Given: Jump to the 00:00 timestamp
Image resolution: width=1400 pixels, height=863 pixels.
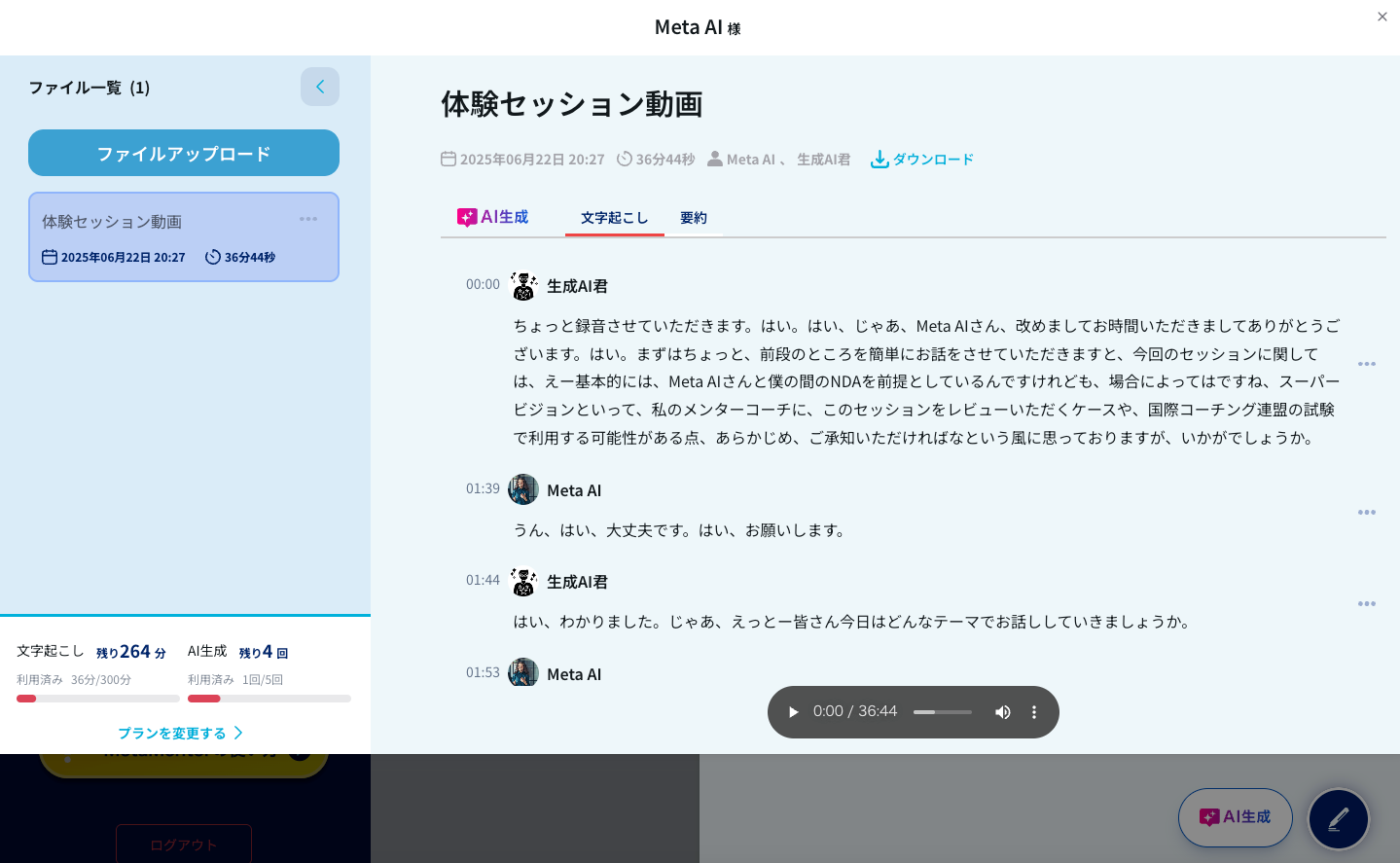Looking at the screenshot, I should coord(483,284).
